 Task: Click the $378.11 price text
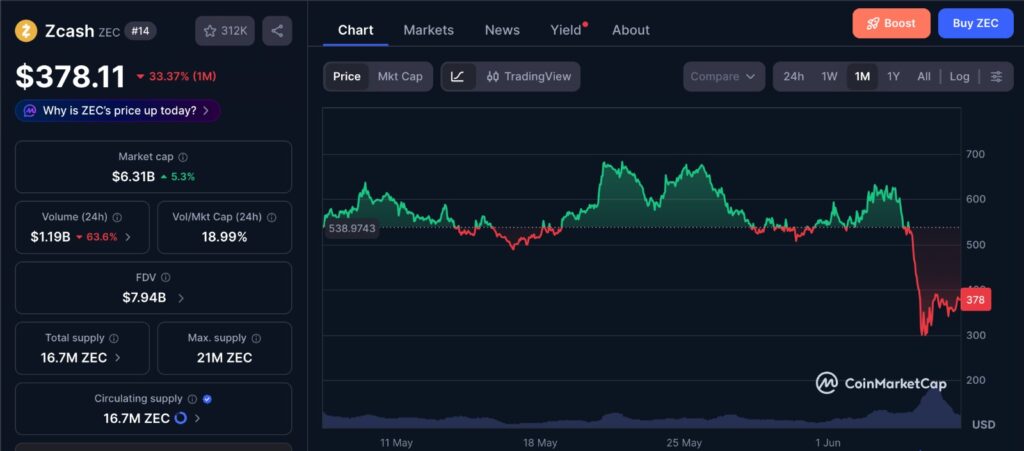pyautogui.click(x=71, y=76)
